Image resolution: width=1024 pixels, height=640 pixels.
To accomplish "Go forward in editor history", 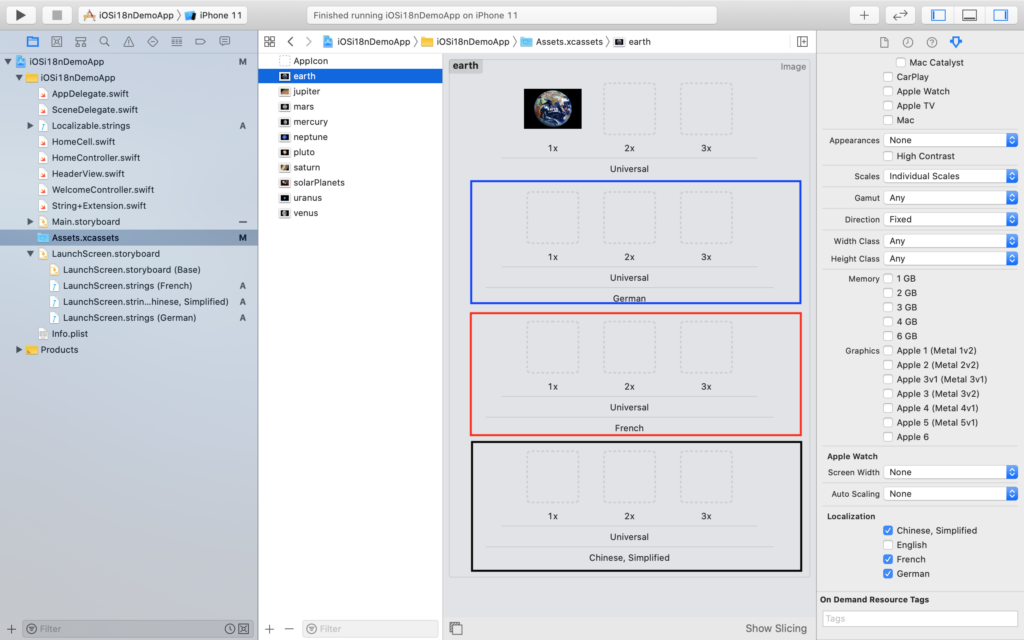I will tap(308, 41).
